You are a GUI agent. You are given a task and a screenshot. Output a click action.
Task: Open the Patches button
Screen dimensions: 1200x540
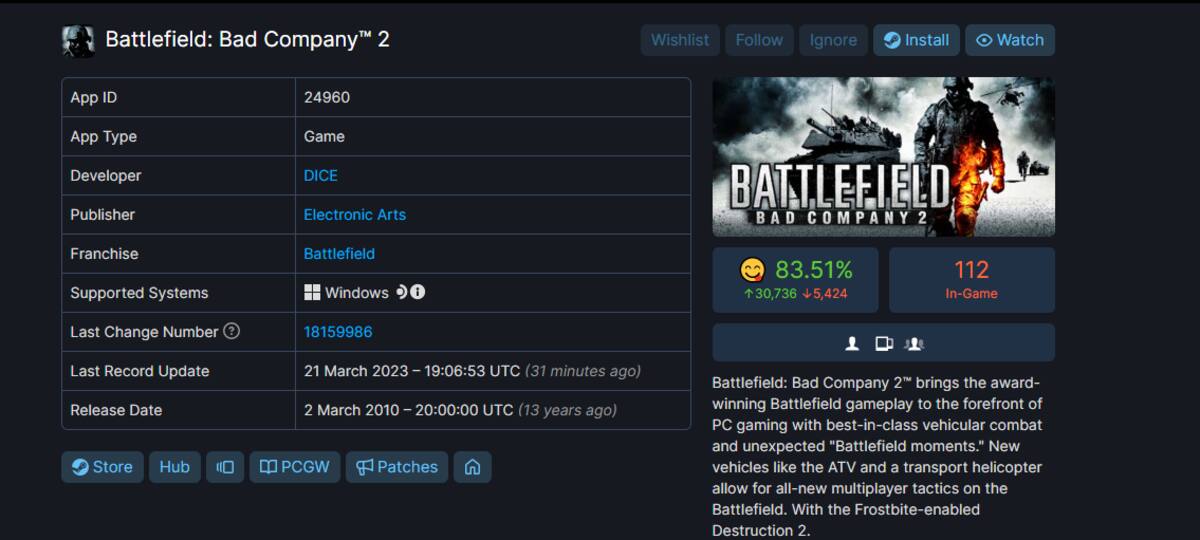click(397, 467)
